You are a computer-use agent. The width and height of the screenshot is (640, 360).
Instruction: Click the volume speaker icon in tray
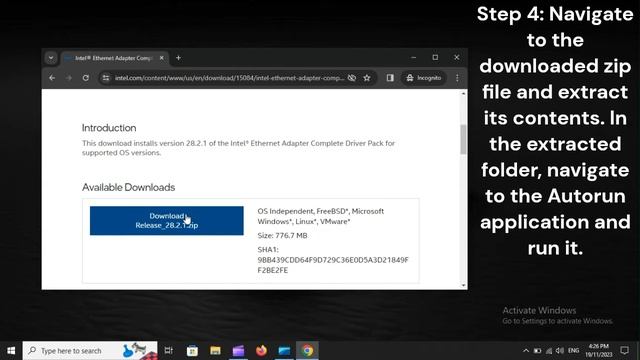pos(560,351)
